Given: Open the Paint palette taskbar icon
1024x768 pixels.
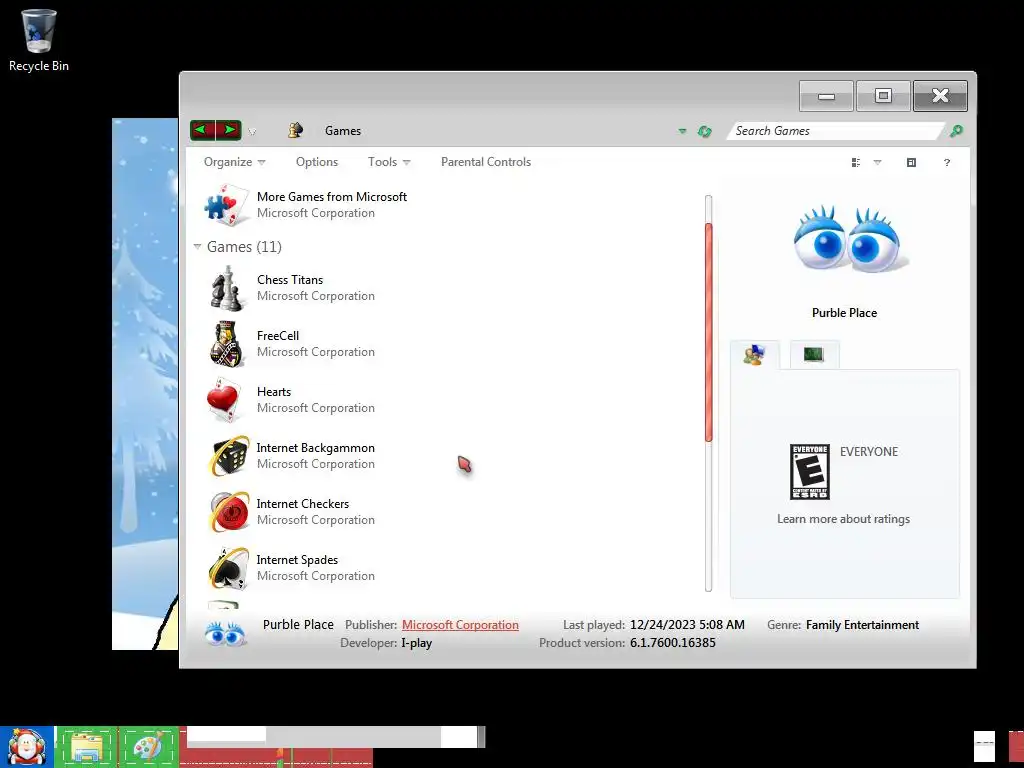Looking at the screenshot, I should pos(149,747).
